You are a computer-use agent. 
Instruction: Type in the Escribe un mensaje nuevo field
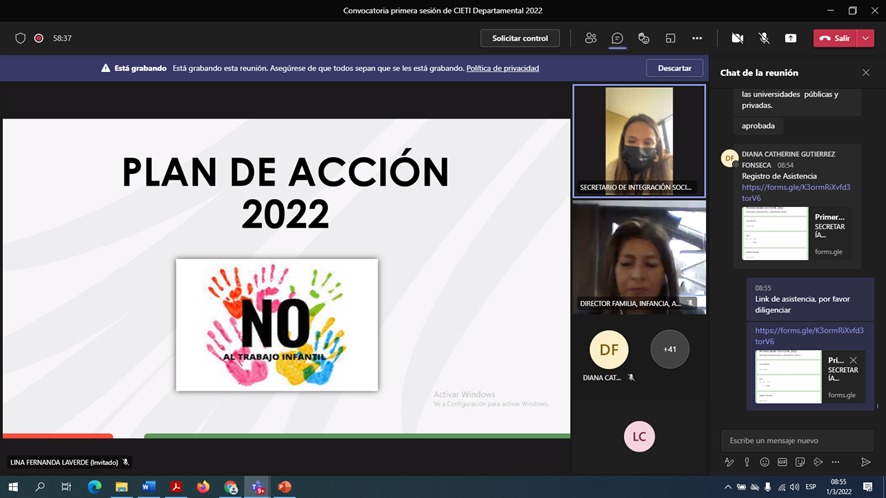pyautogui.click(x=797, y=440)
